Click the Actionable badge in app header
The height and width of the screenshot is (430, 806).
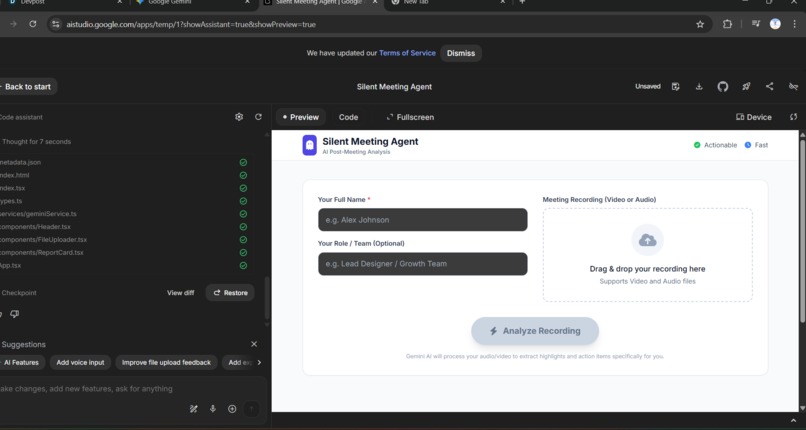(x=716, y=145)
